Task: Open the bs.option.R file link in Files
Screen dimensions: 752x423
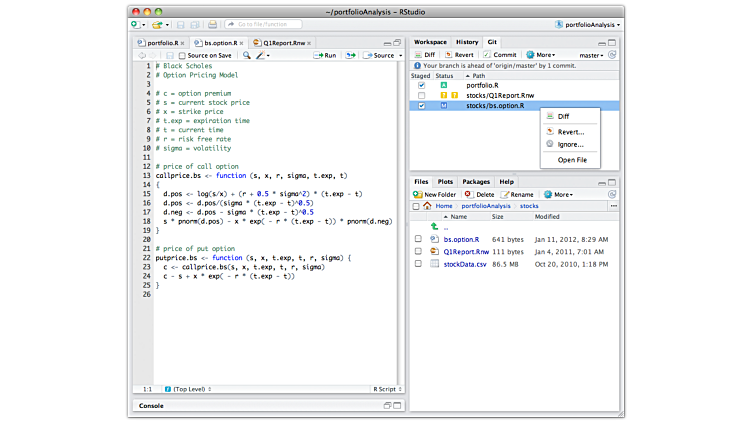Action: click(461, 240)
